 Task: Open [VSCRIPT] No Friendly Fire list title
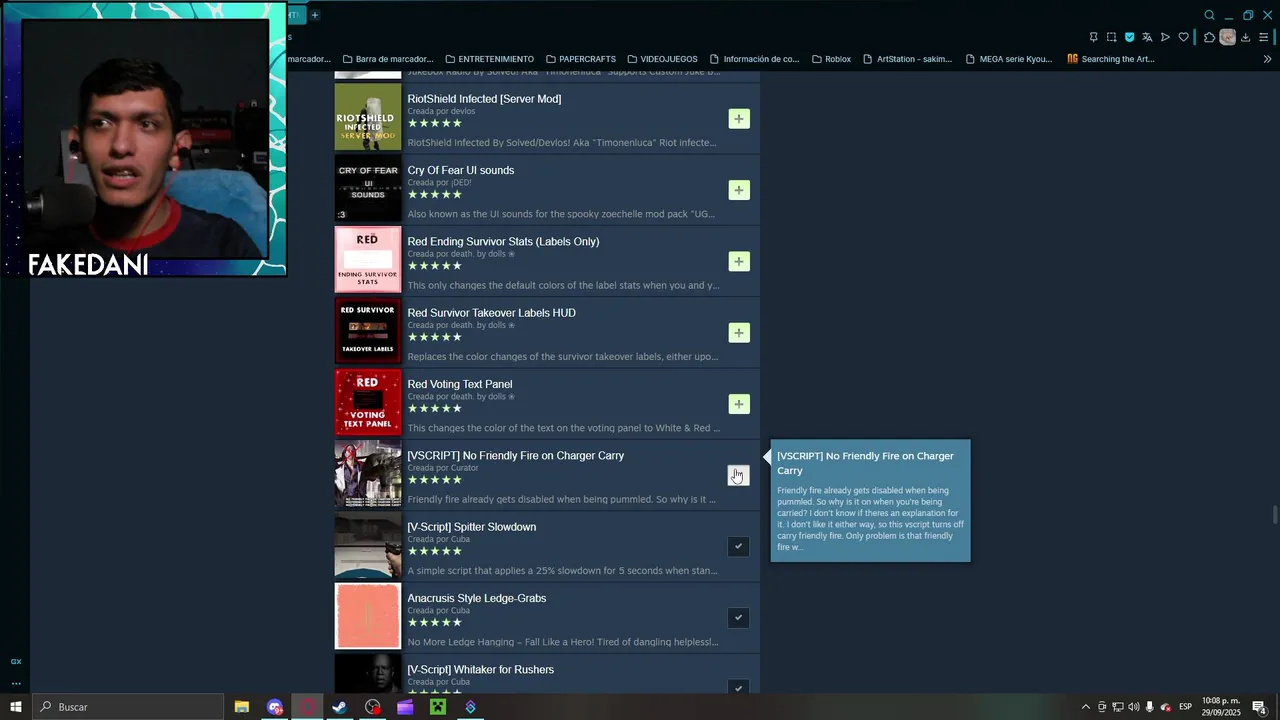coord(516,456)
